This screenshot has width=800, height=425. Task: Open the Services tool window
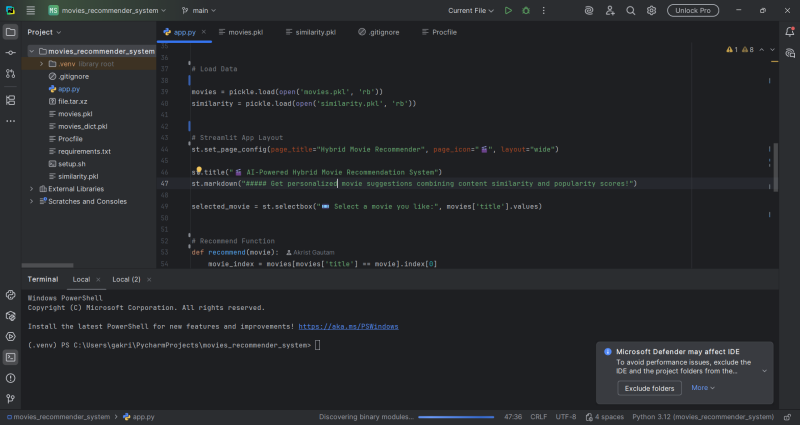tap(10, 336)
